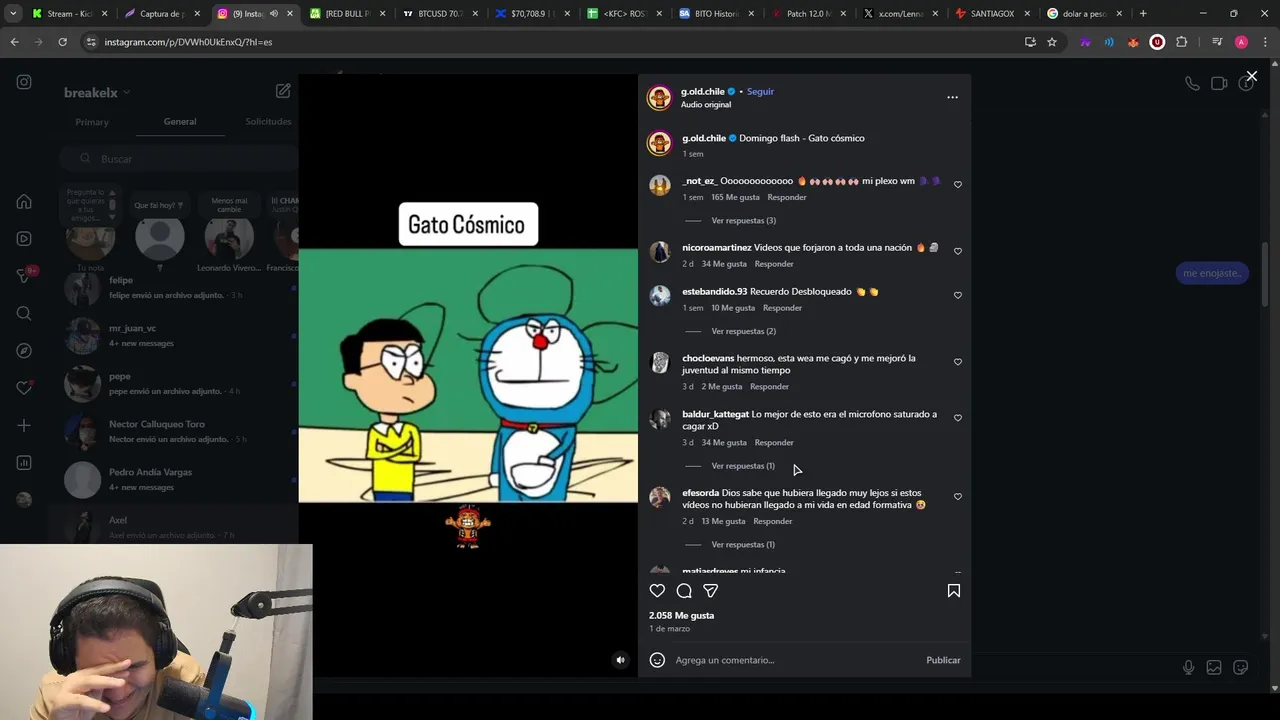Go back in browser history
The image size is (1280, 720).
[14, 42]
